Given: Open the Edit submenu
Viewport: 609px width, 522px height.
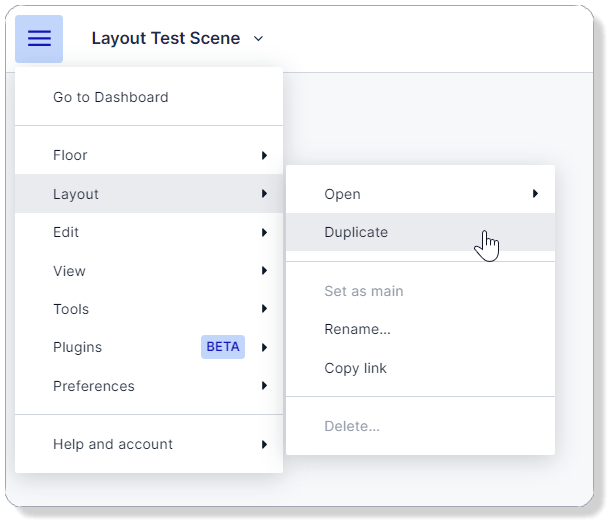Looking at the screenshot, I should click(66, 232).
